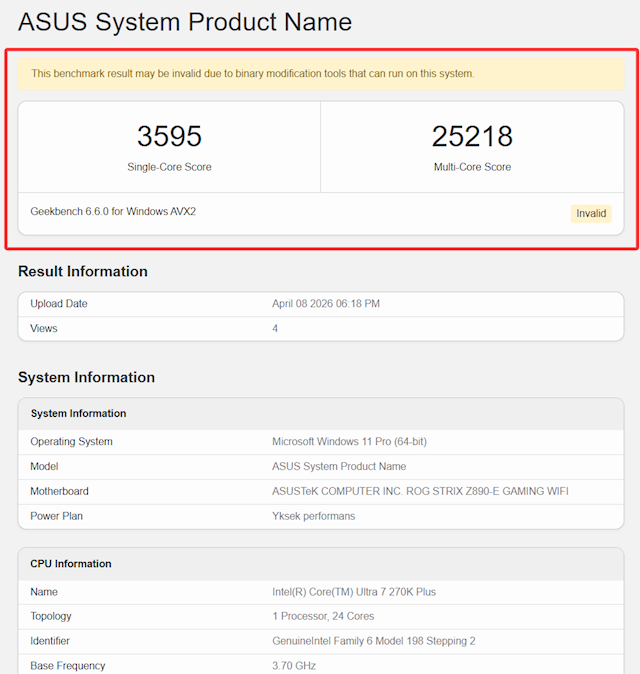Click the Views row label
The height and width of the screenshot is (674, 640).
[44, 328]
